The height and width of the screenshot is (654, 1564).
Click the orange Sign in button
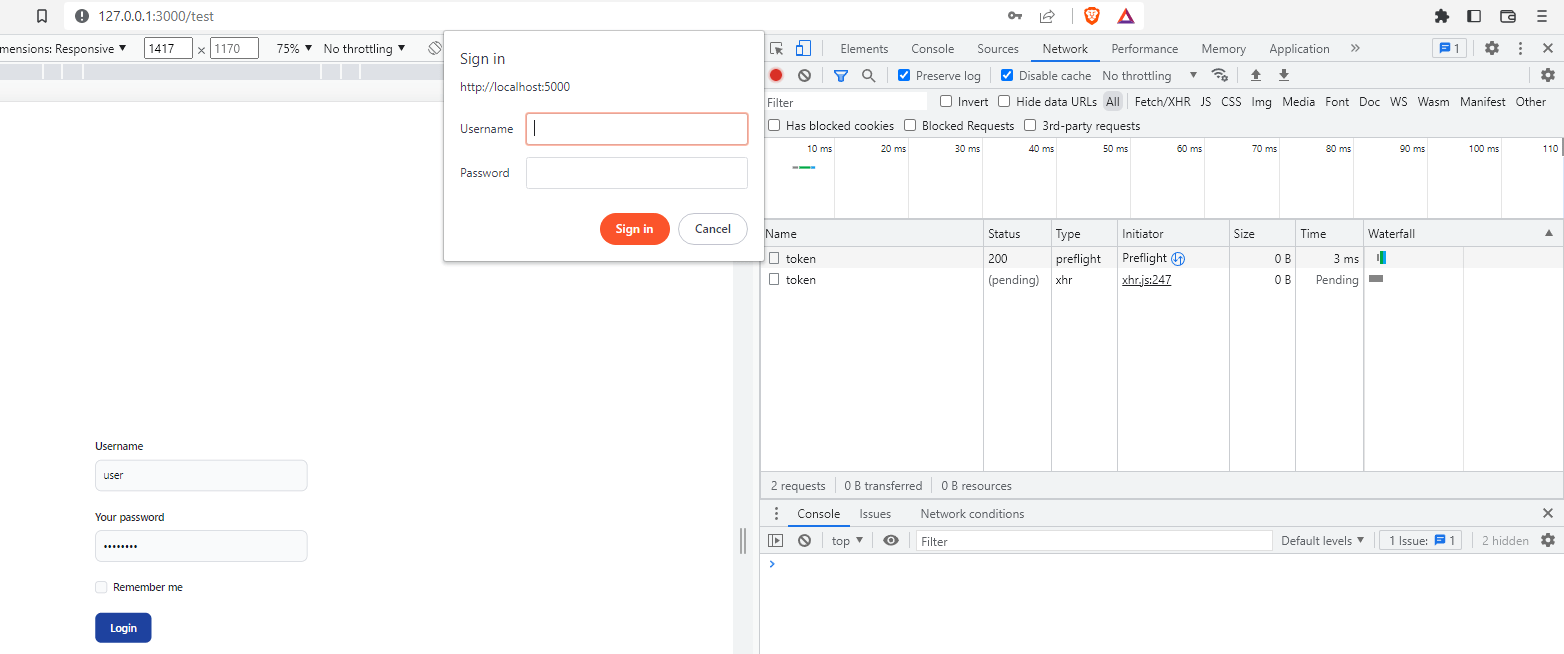click(x=634, y=228)
